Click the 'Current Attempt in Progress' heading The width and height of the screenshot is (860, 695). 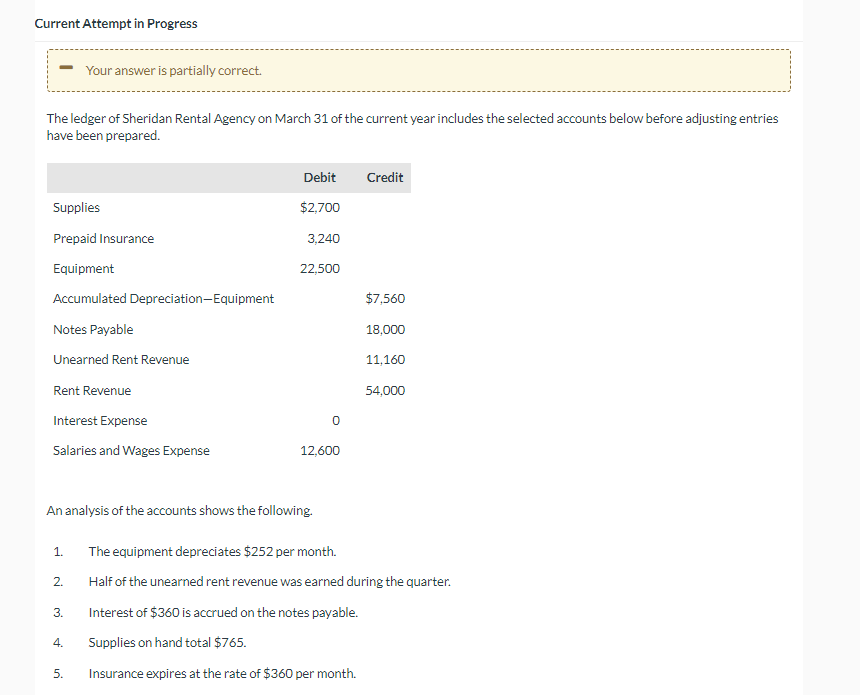click(x=116, y=24)
